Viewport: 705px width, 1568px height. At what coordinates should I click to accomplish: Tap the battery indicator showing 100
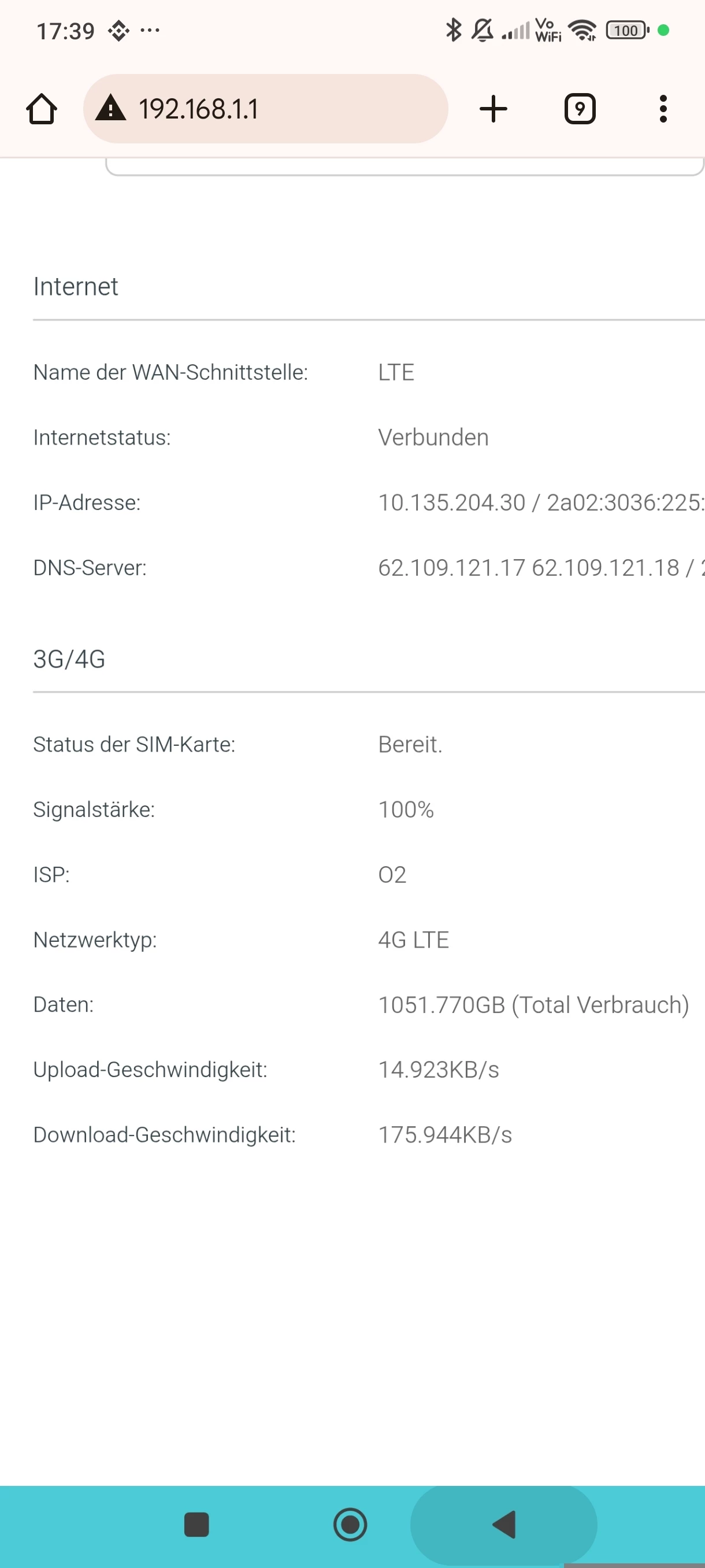[627, 31]
